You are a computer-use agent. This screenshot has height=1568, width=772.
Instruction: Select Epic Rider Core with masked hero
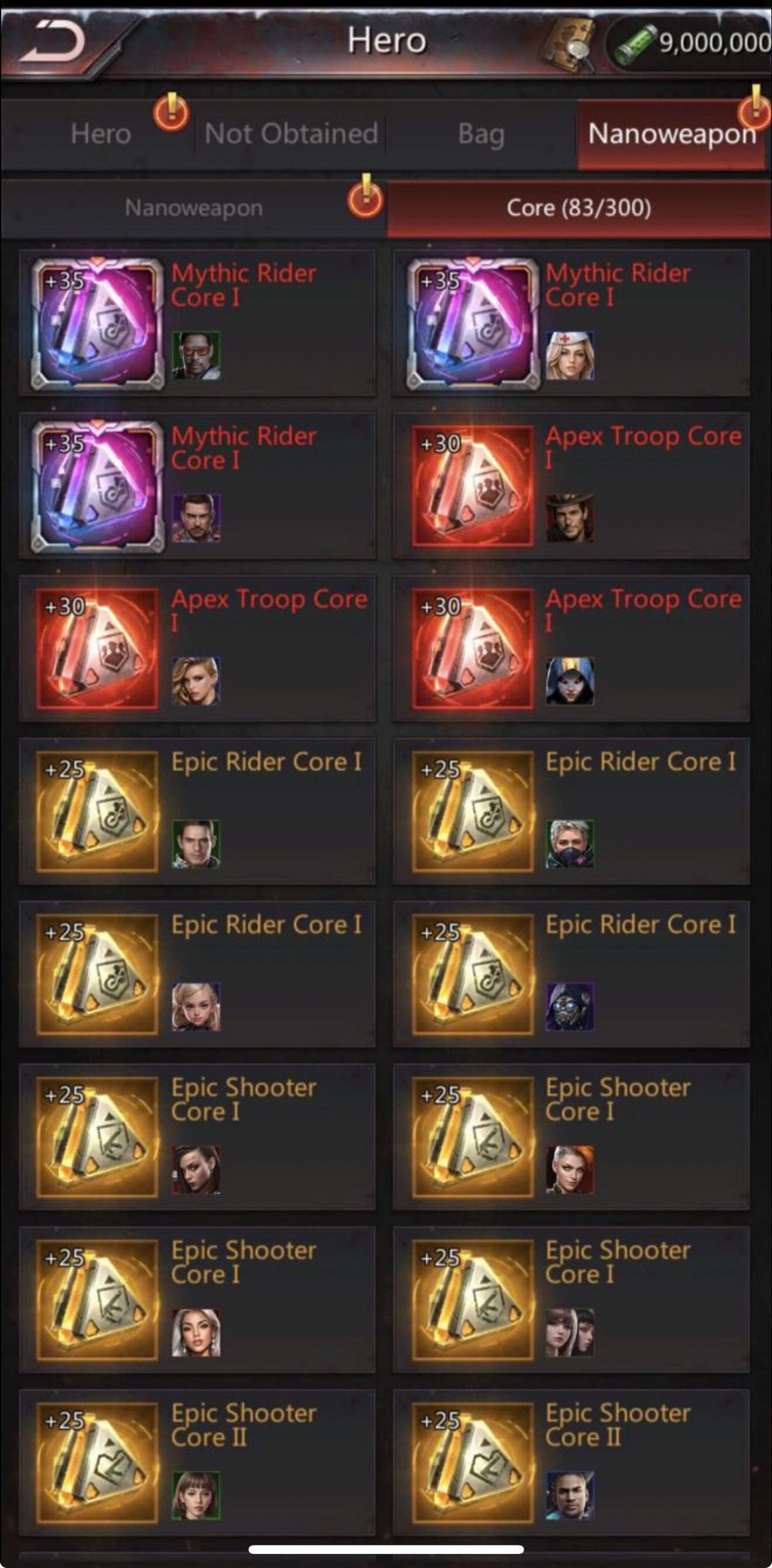tap(571, 812)
